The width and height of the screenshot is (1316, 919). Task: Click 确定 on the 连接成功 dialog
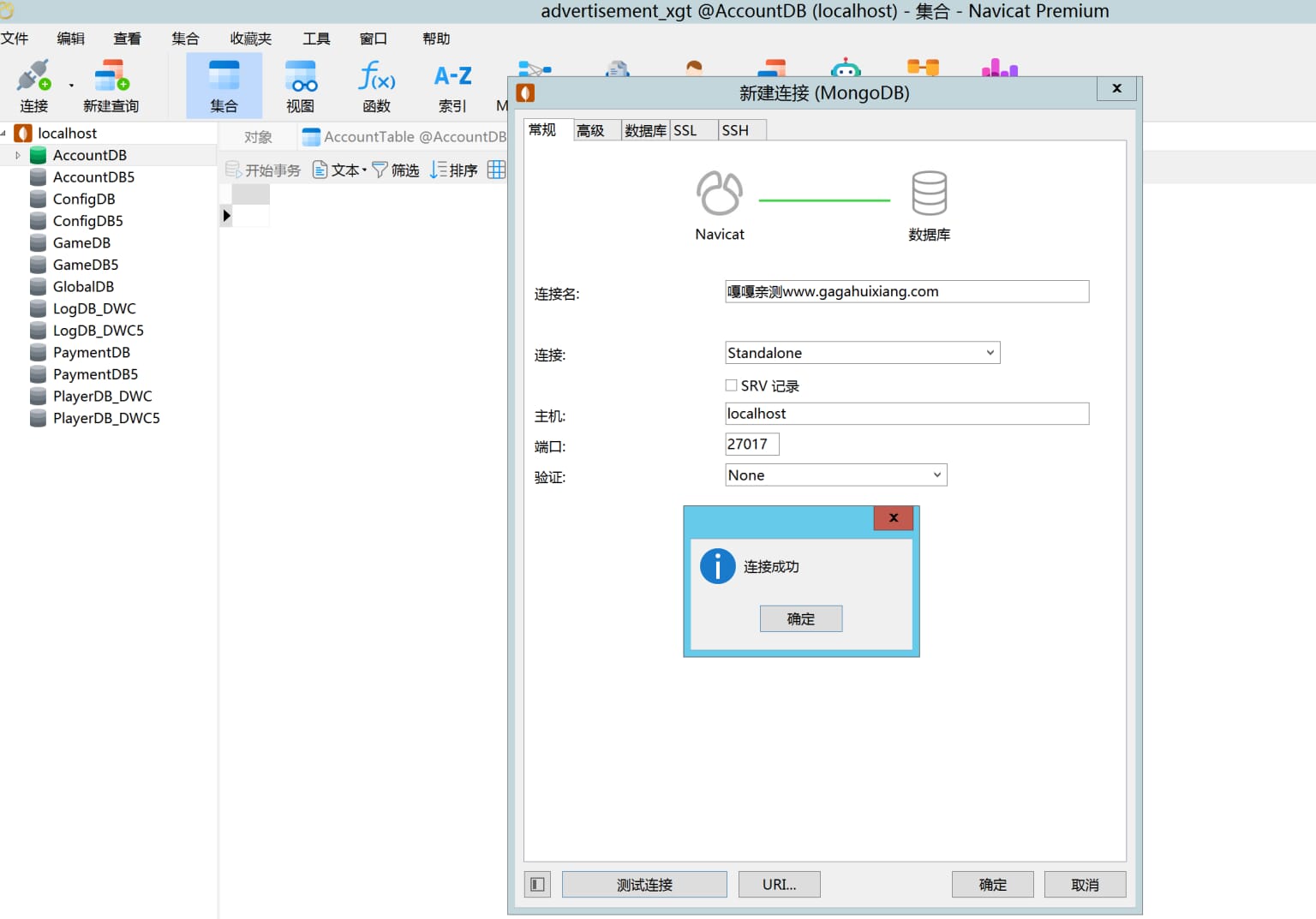pyautogui.click(x=800, y=618)
